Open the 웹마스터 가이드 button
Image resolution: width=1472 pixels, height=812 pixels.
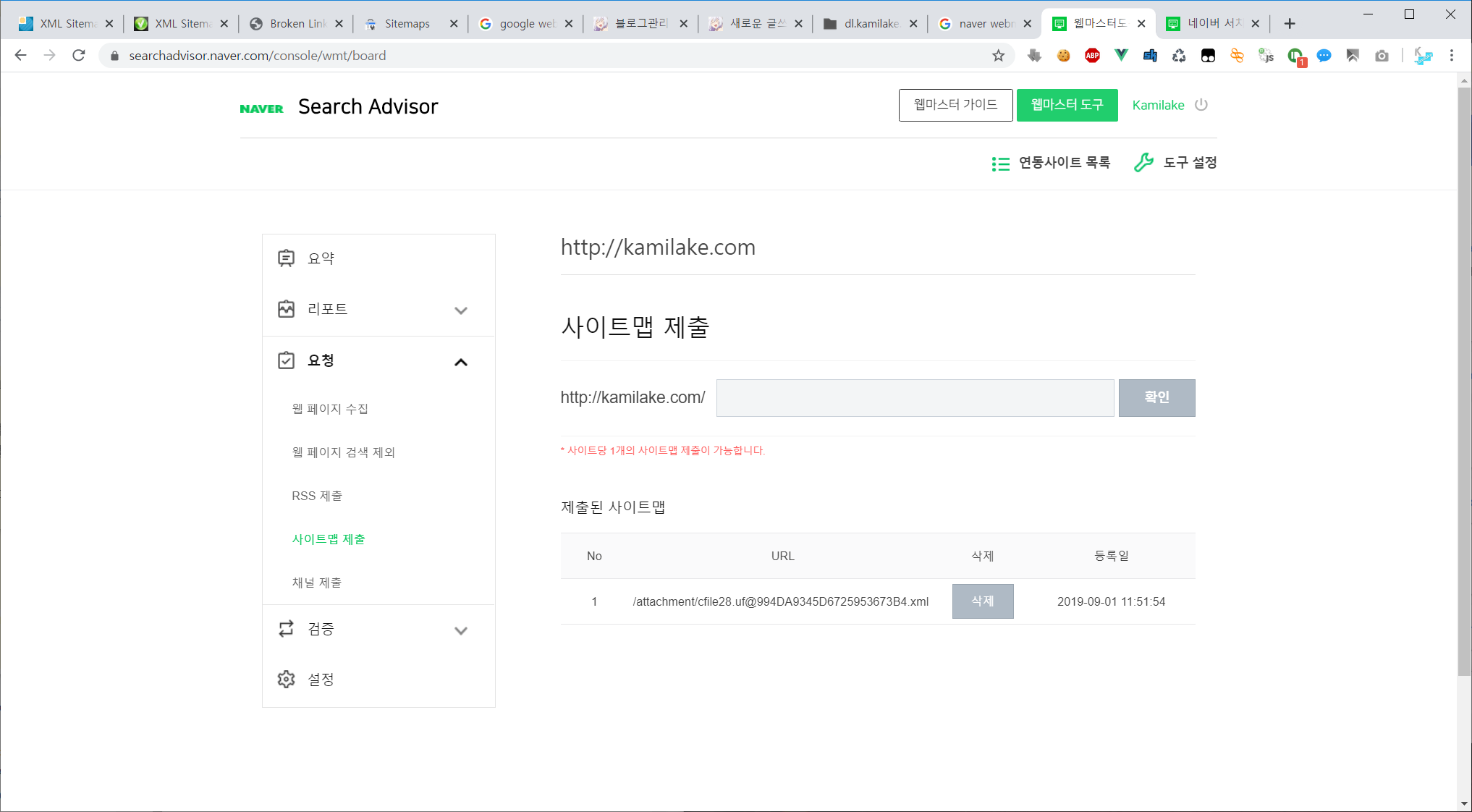[x=955, y=105]
